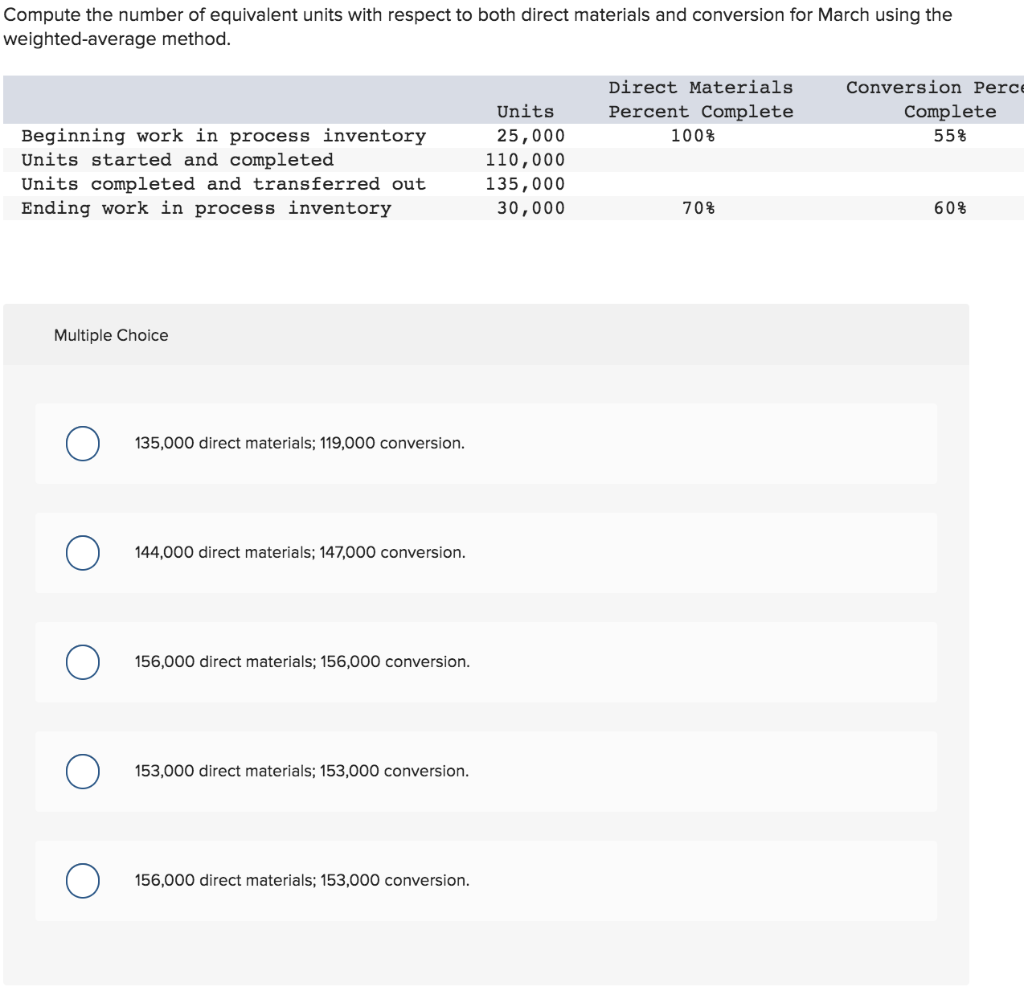Choose radio button for 144,000 materials; 147,000 conversion
The width and height of the screenshot is (1024, 995).
click(x=83, y=553)
